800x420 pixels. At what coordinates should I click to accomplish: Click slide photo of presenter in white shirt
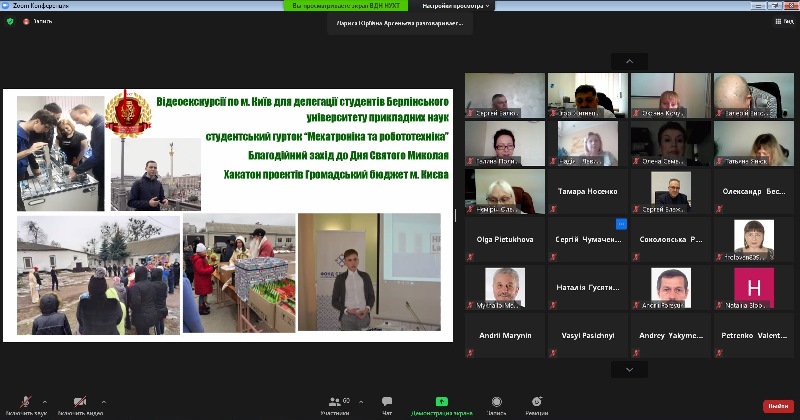click(369, 272)
